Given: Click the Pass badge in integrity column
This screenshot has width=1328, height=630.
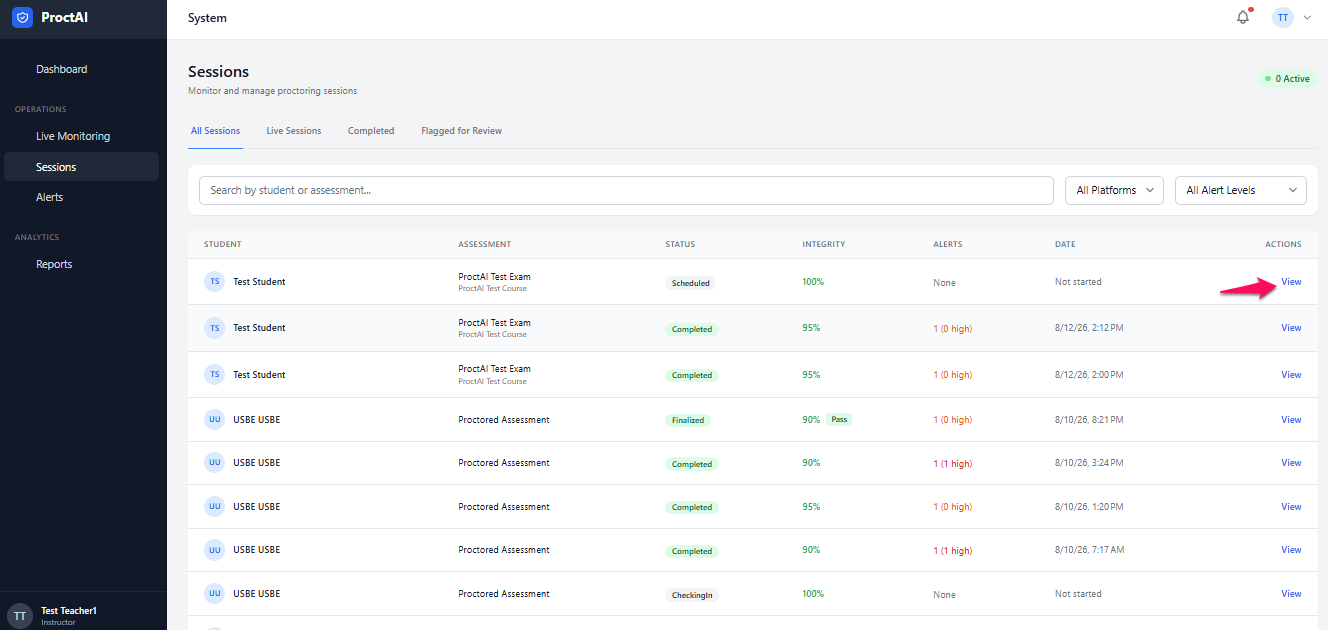Looking at the screenshot, I should 839,420.
